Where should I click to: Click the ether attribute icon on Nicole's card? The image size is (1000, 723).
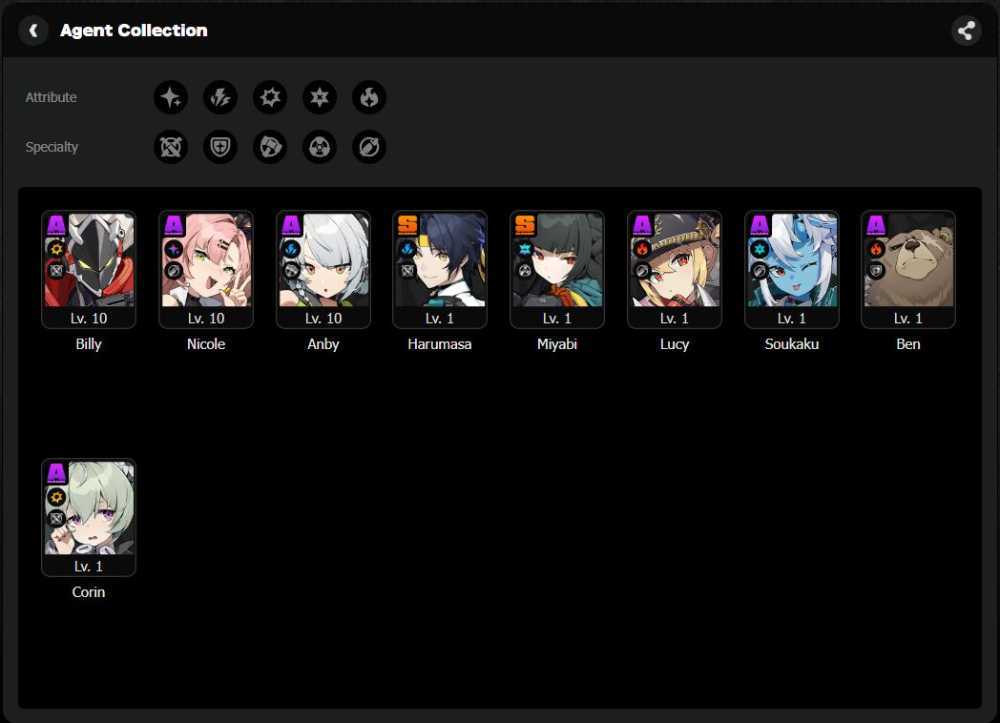click(173, 249)
